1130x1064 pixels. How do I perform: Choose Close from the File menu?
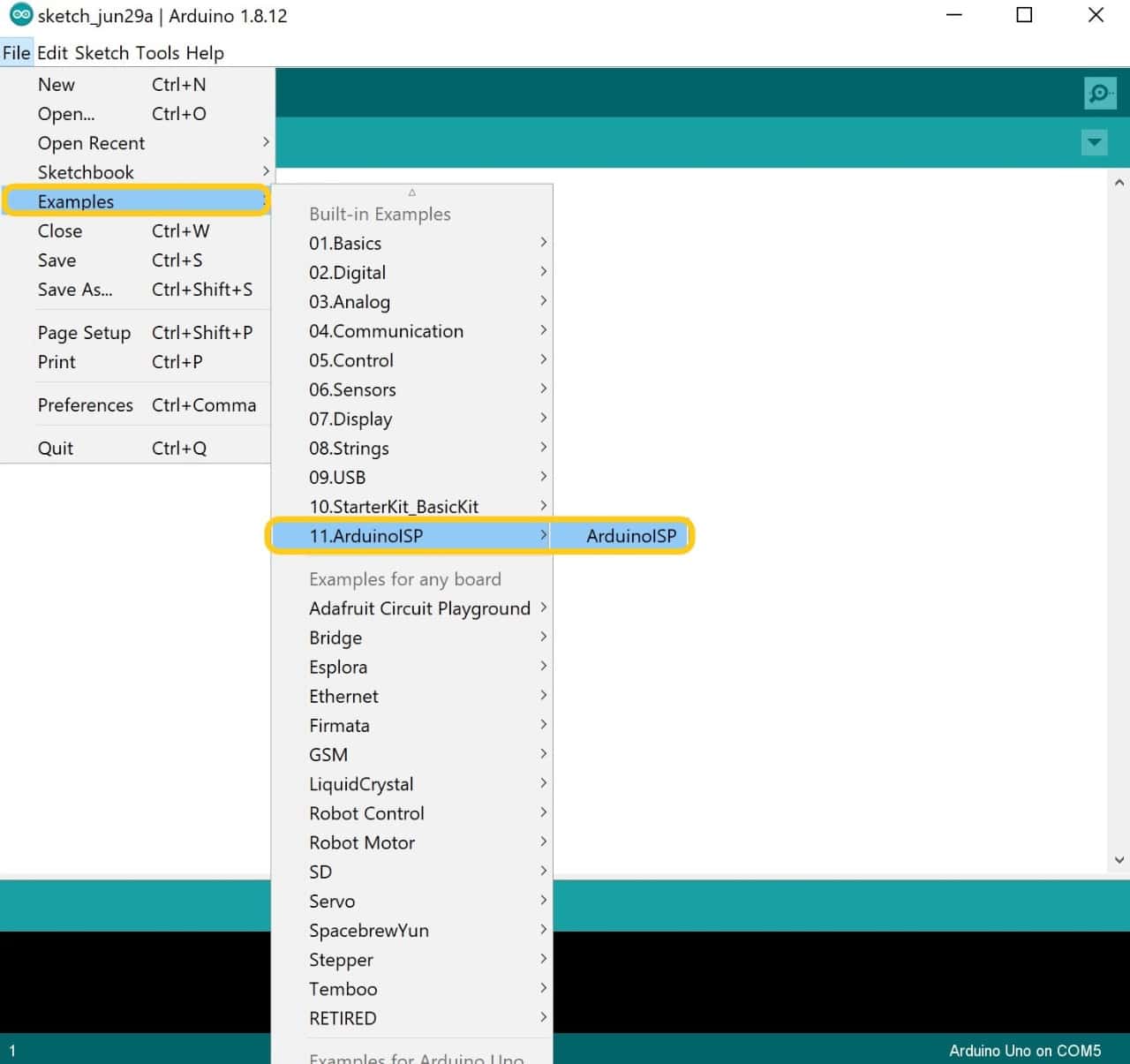click(137, 231)
